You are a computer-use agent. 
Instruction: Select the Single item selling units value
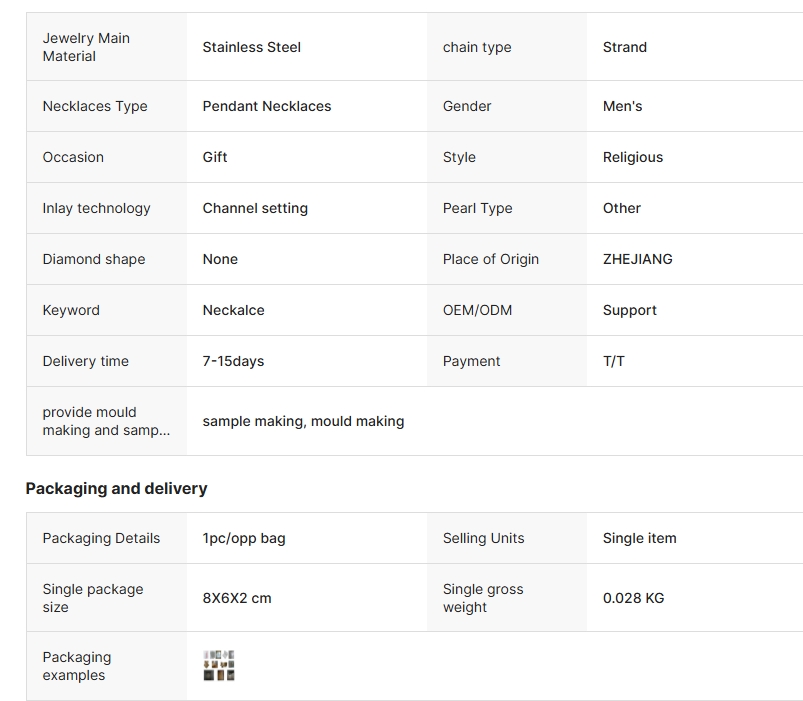tap(640, 538)
